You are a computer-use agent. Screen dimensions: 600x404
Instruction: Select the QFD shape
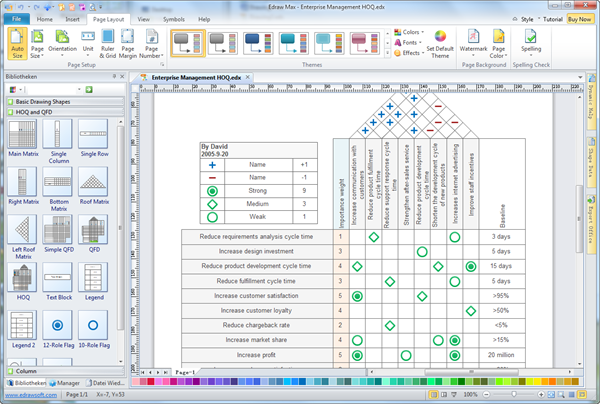coord(94,234)
